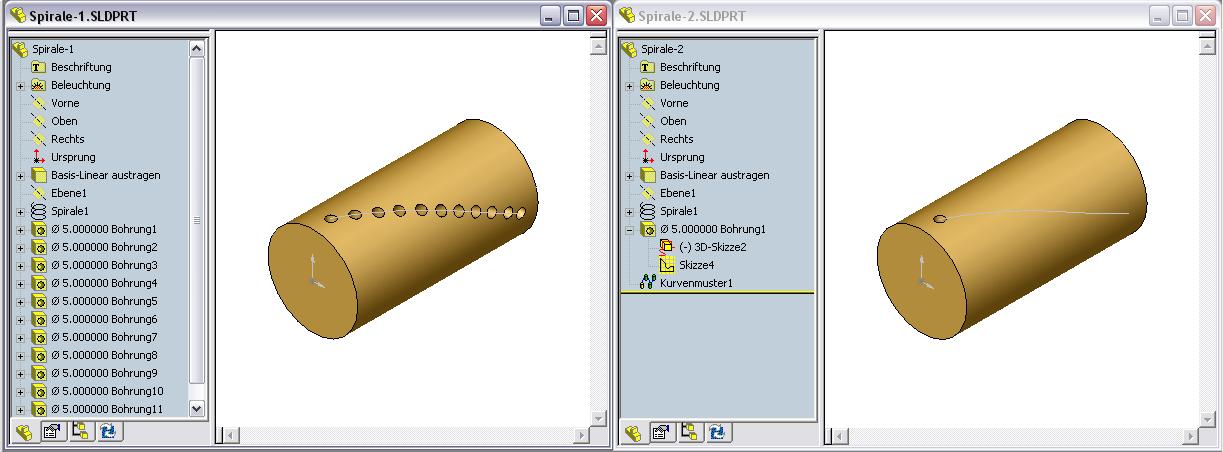Collapse Bohrung1 node in Spirale-2 tree

tap(629, 230)
